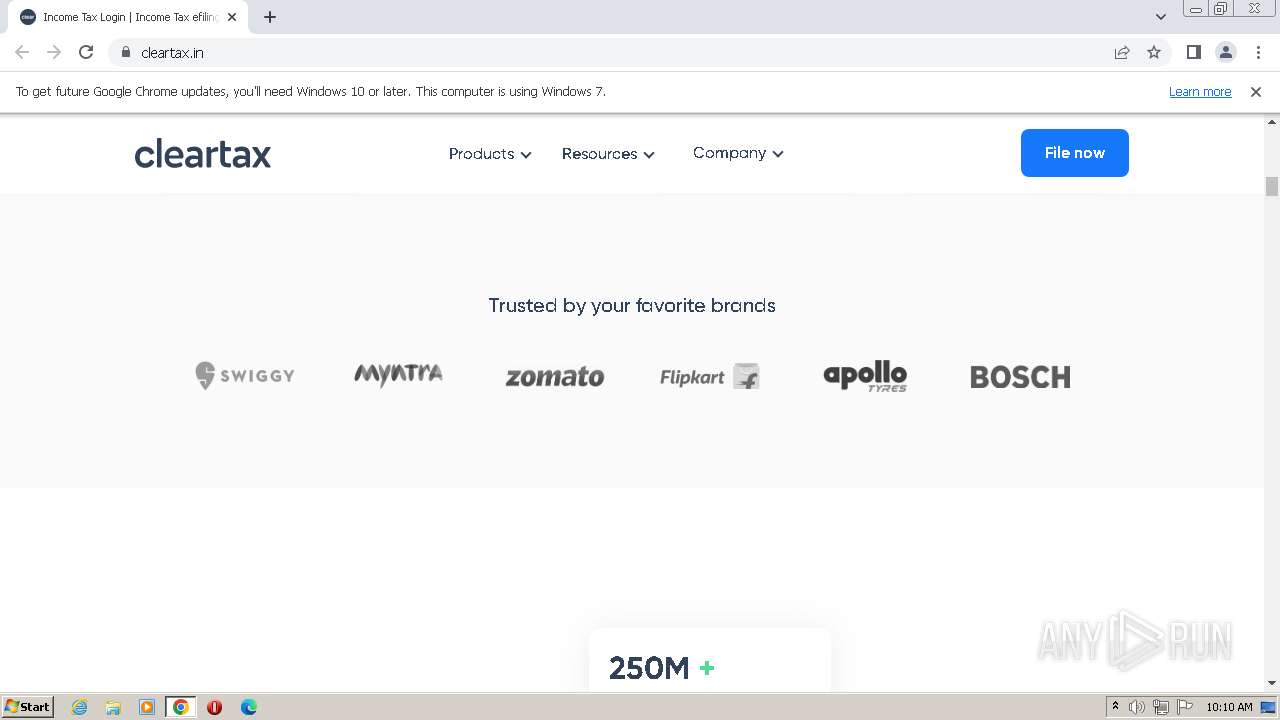Open Microsoft Edge from taskbar
1280x720 pixels.
coord(249,707)
